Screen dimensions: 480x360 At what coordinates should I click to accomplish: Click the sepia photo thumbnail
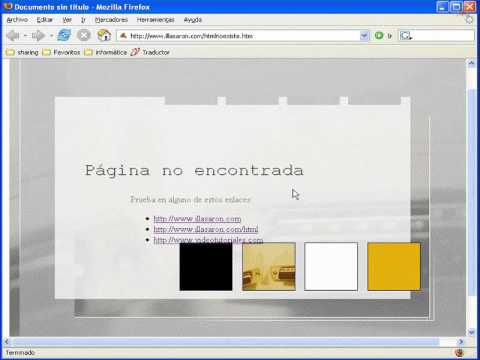click(269, 267)
